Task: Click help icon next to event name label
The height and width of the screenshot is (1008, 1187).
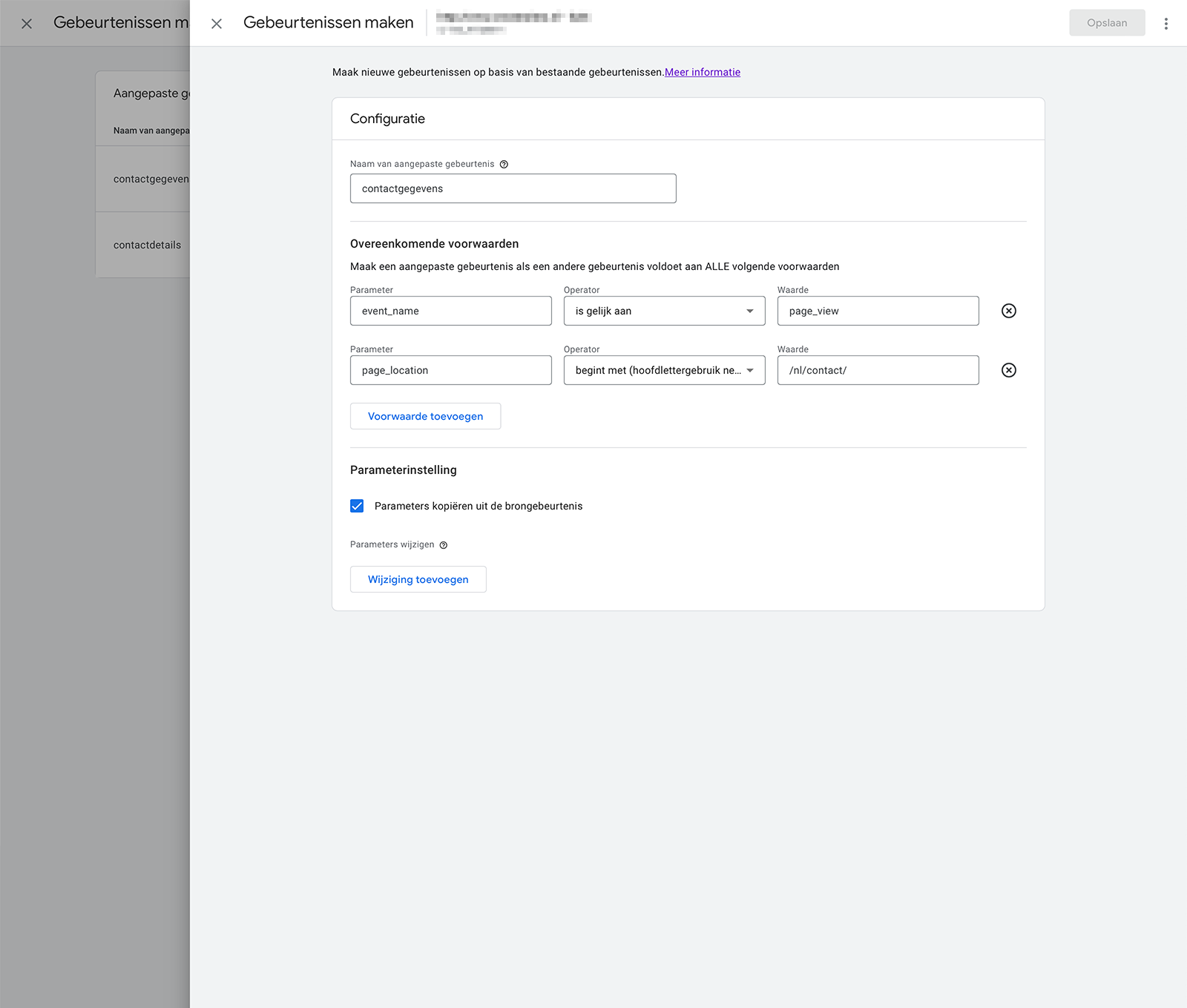Action: tap(504, 165)
